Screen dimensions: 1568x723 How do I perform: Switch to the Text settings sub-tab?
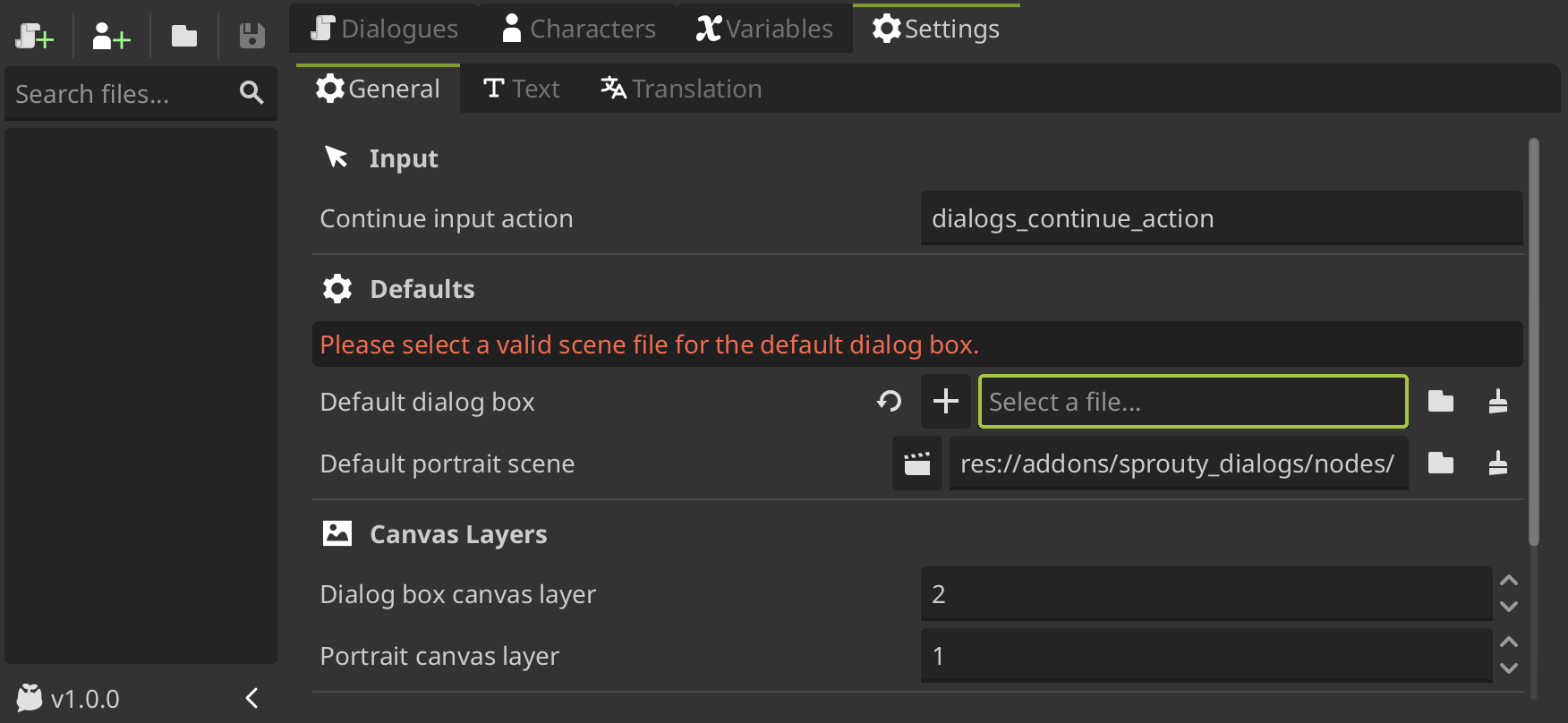point(522,89)
